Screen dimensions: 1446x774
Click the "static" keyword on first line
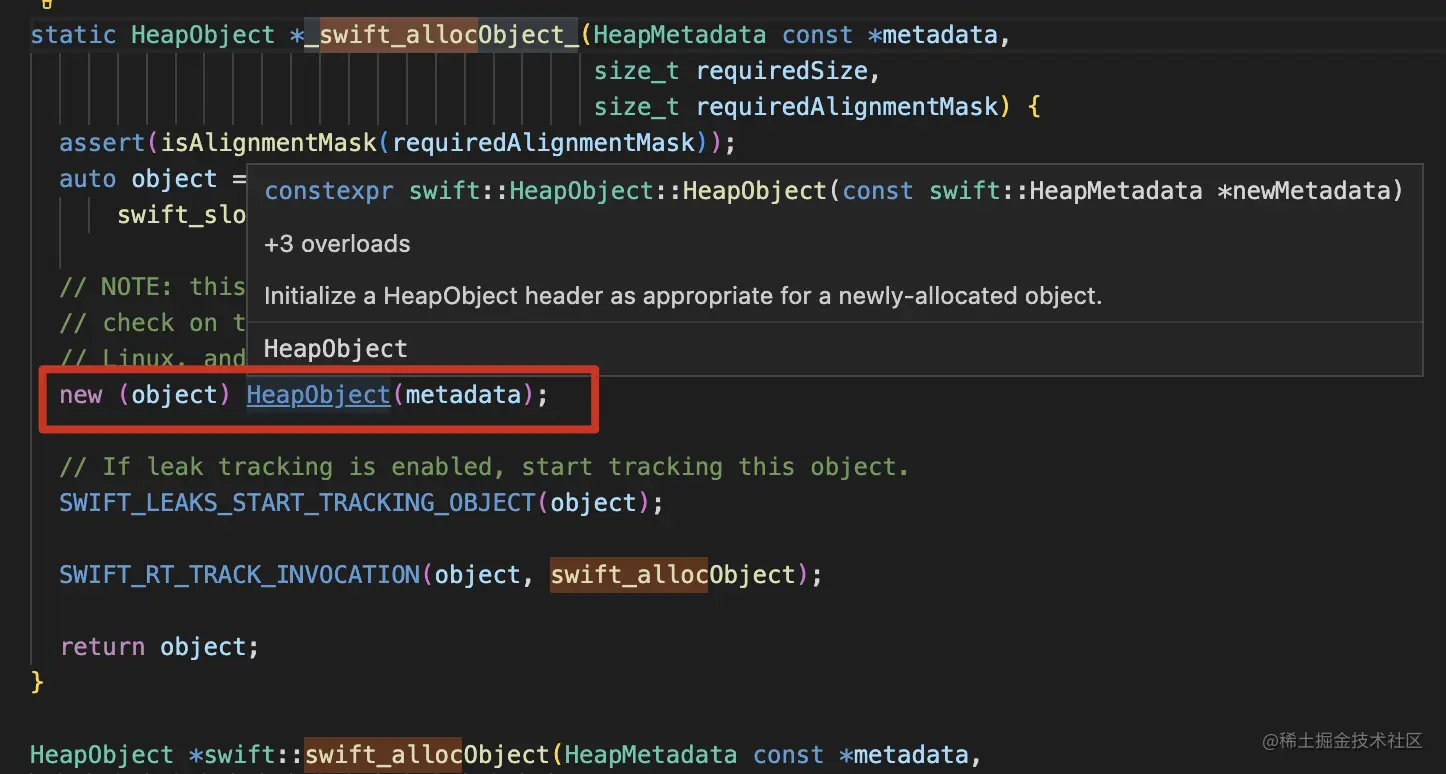(x=73, y=35)
